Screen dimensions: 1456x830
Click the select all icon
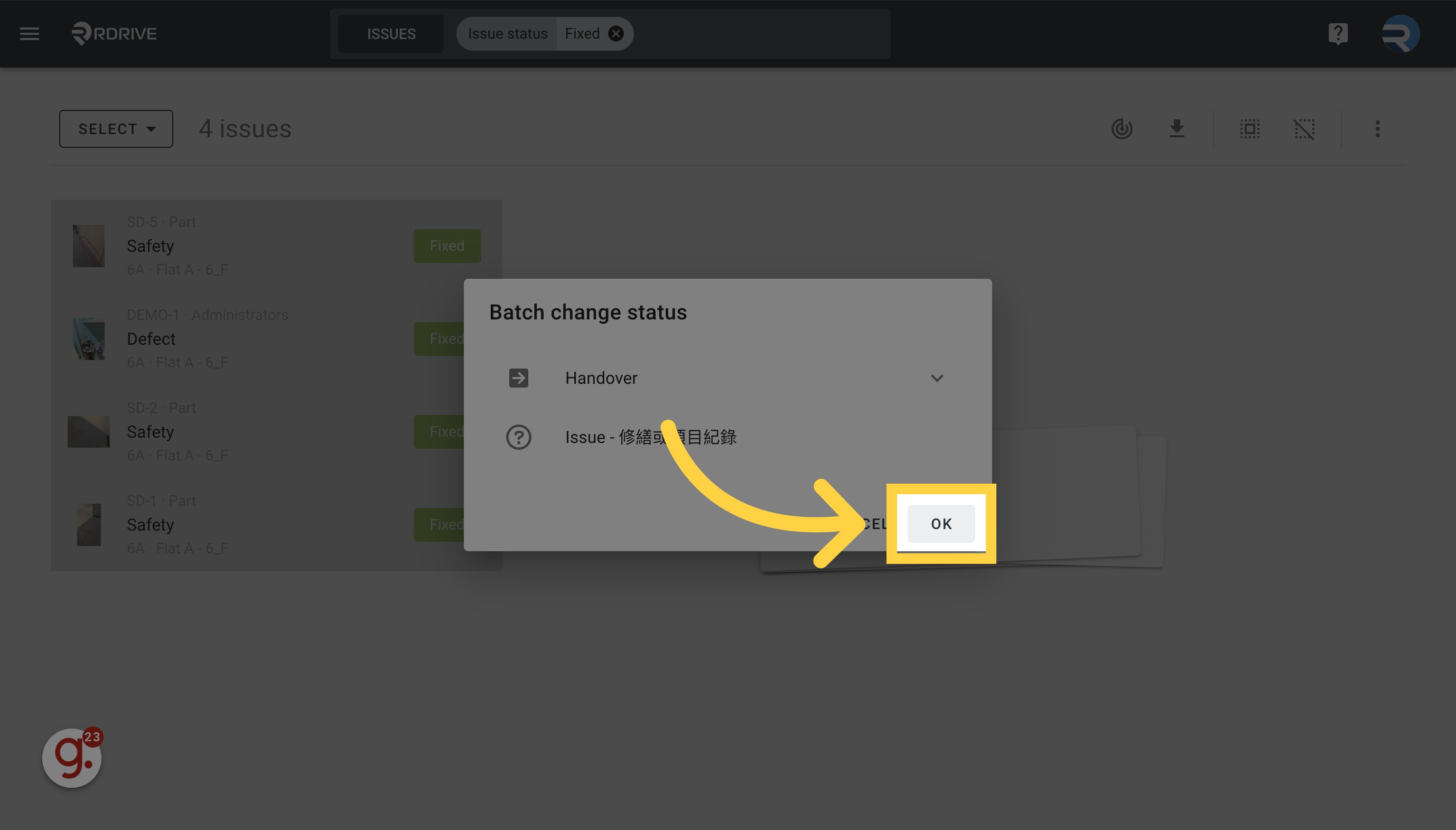pyautogui.click(x=1249, y=129)
